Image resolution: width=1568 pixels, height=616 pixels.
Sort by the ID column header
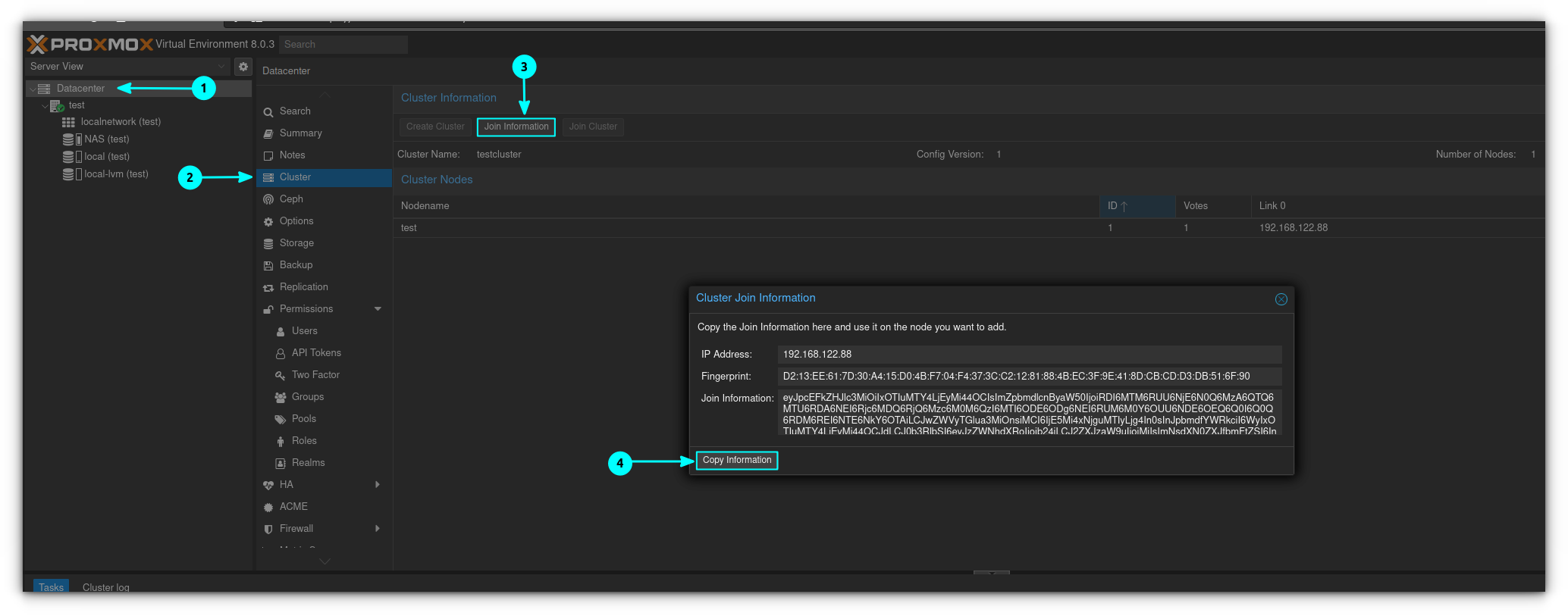pos(1137,206)
